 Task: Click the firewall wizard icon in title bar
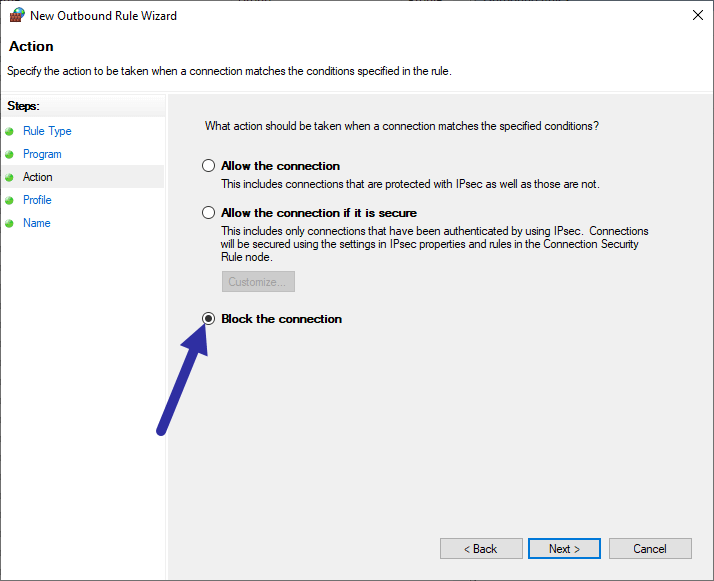tap(17, 15)
